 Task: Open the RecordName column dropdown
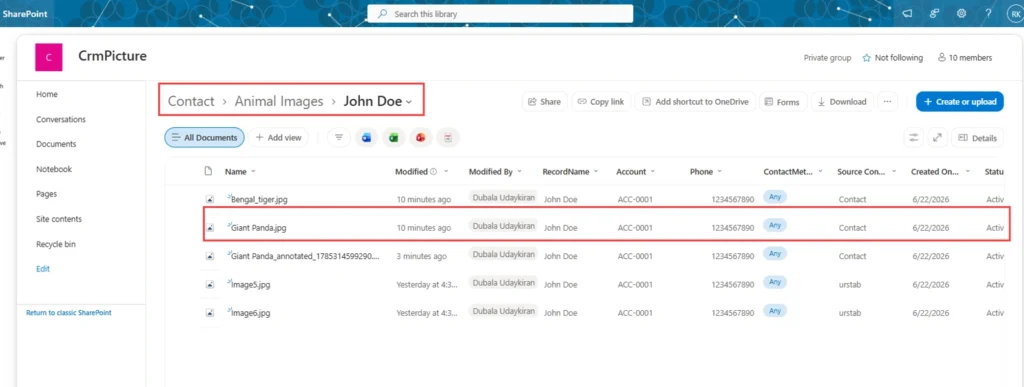pos(596,172)
